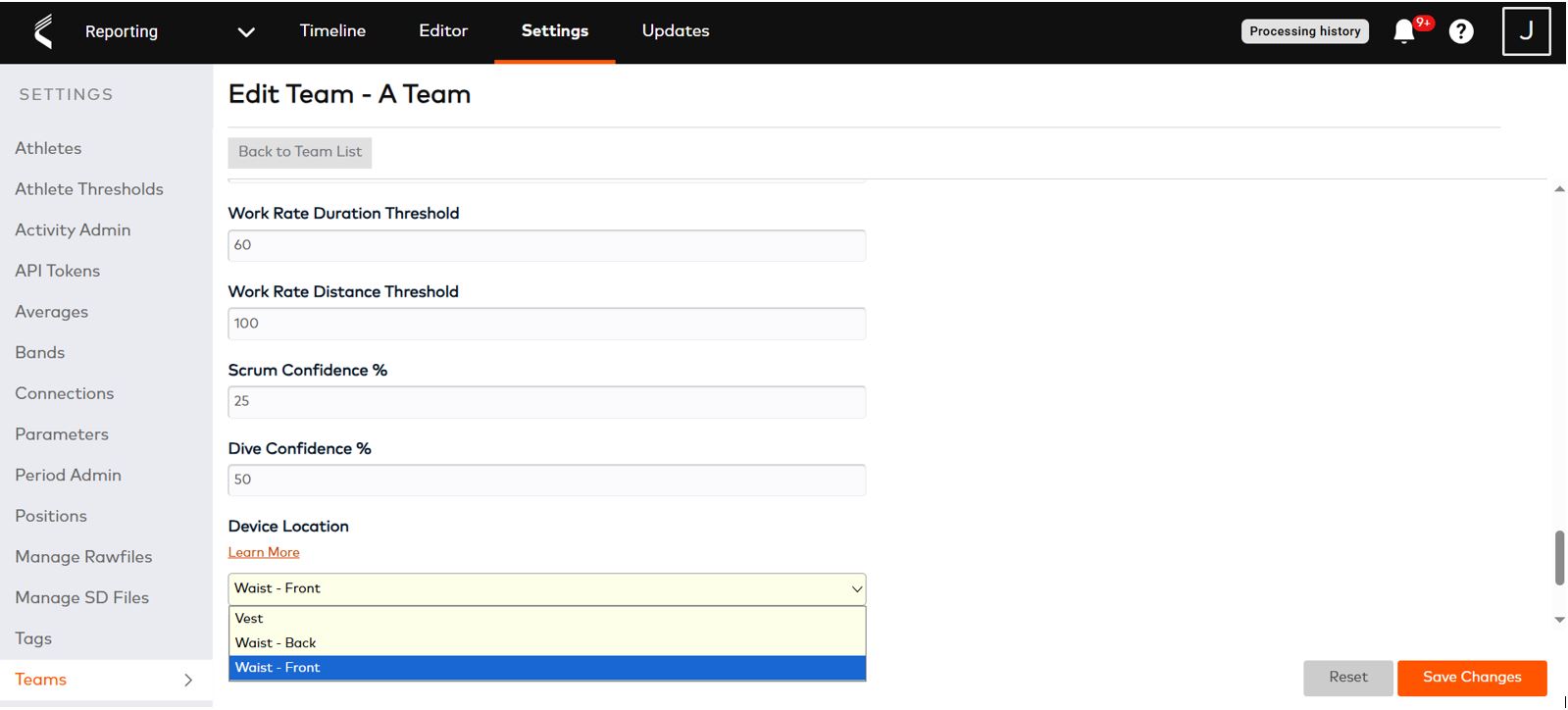Image resolution: width=1568 pixels, height=710 pixels.
Task: Click the Scrum Confidence % field
Action: pos(547,402)
